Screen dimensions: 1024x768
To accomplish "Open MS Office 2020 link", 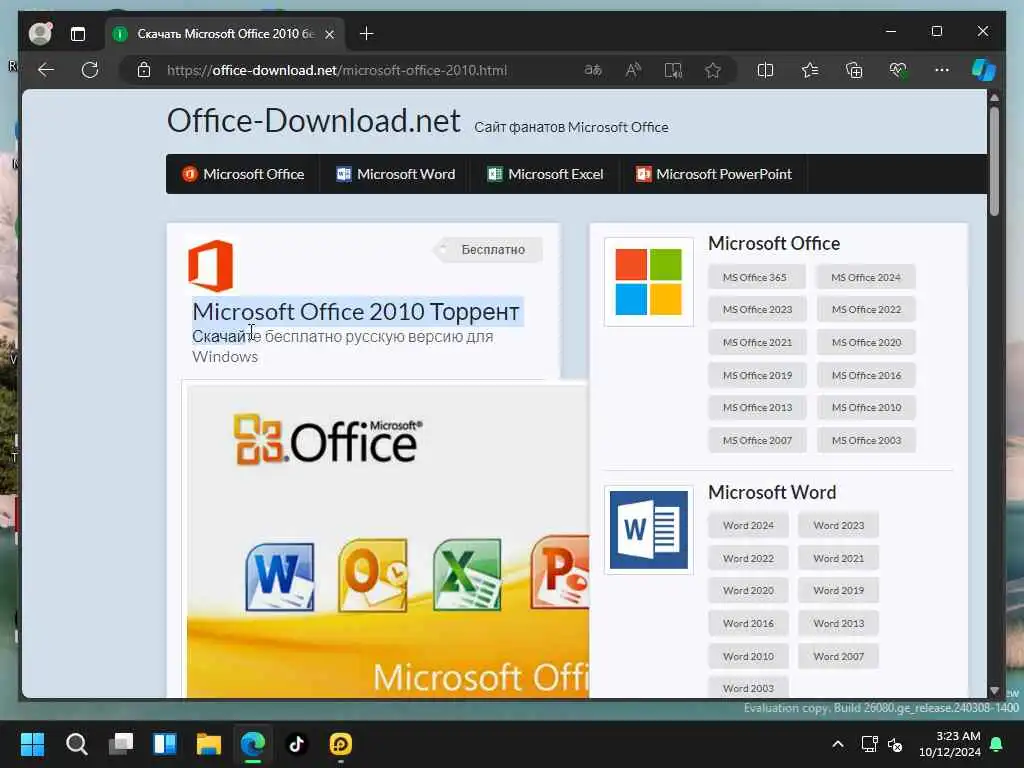I will coord(866,342).
